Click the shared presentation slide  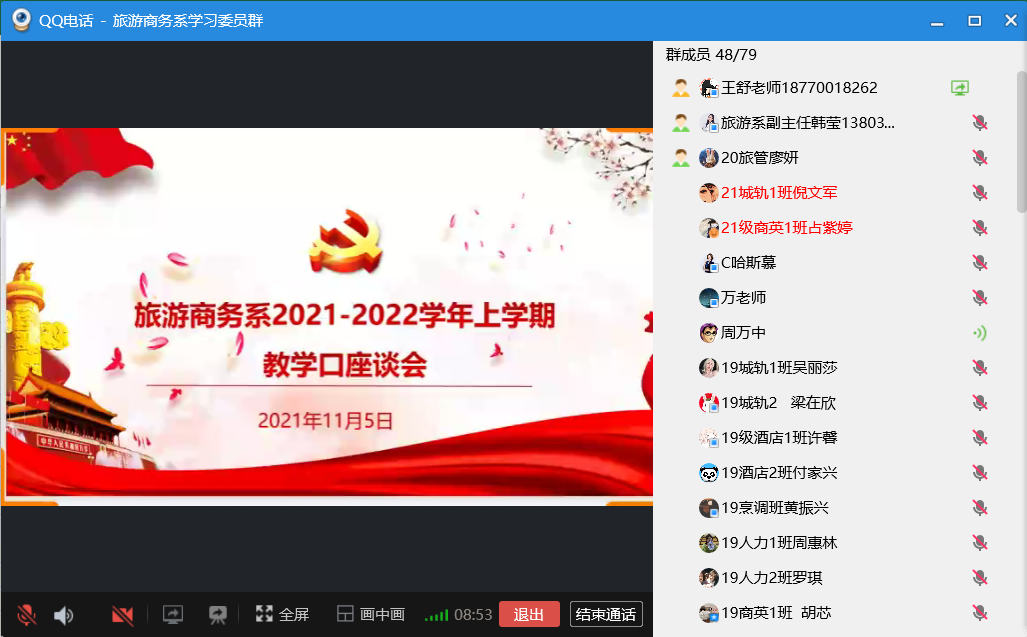[327, 315]
